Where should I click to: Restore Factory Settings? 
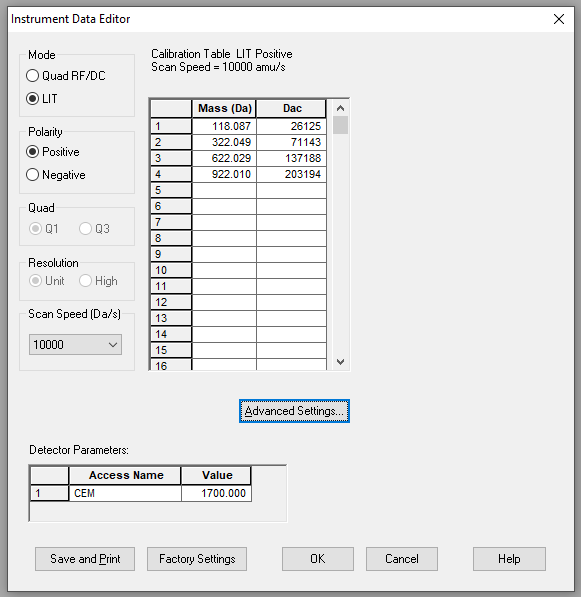click(x=197, y=559)
